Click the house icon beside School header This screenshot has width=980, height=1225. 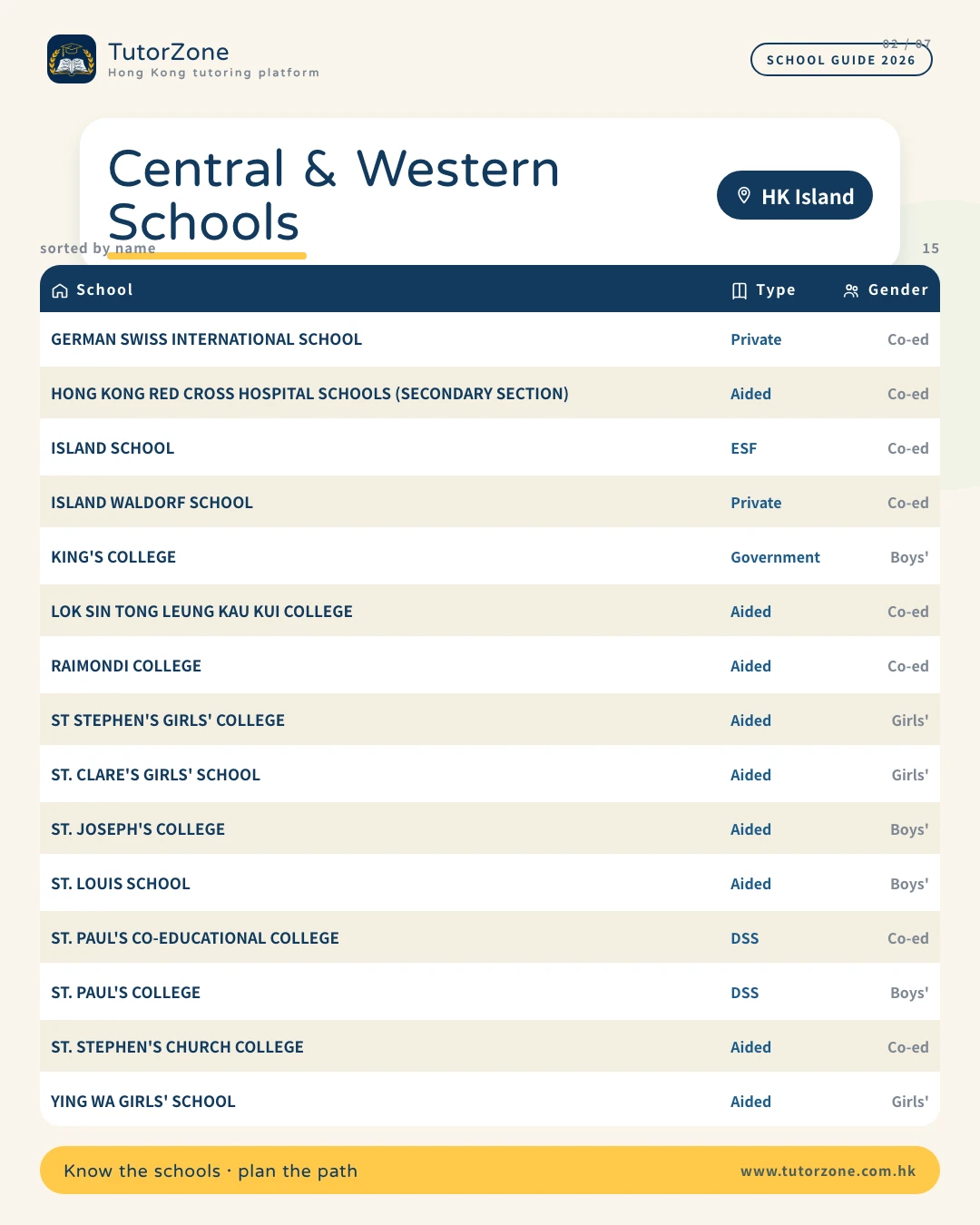[x=60, y=290]
